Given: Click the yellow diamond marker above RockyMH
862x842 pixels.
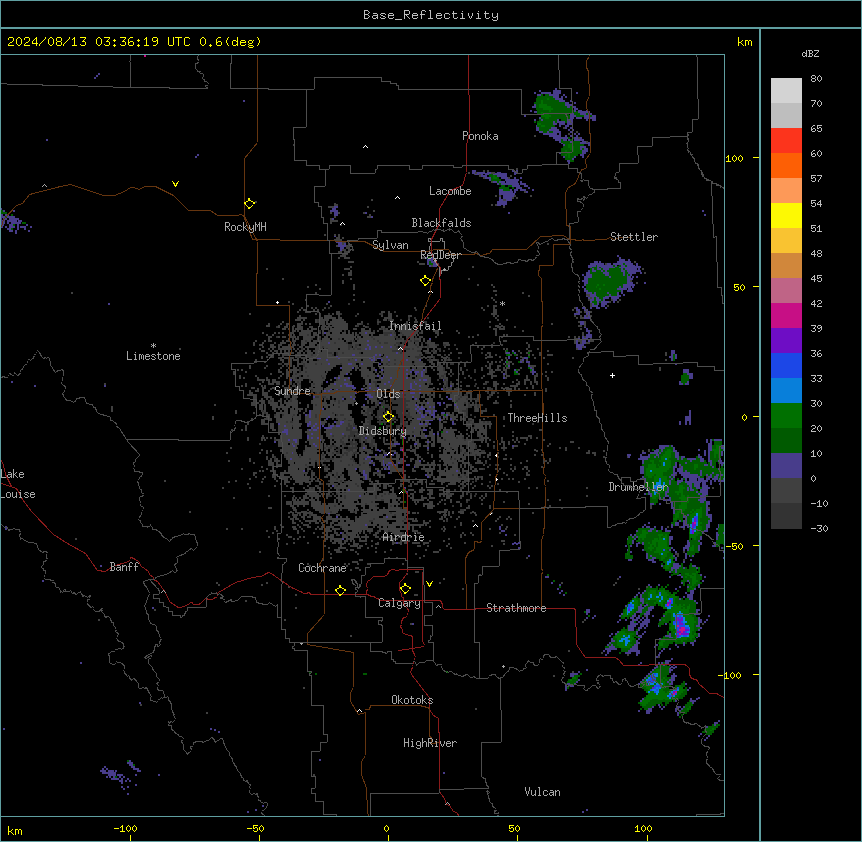Looking at the screenshot, I should point(250,204).
